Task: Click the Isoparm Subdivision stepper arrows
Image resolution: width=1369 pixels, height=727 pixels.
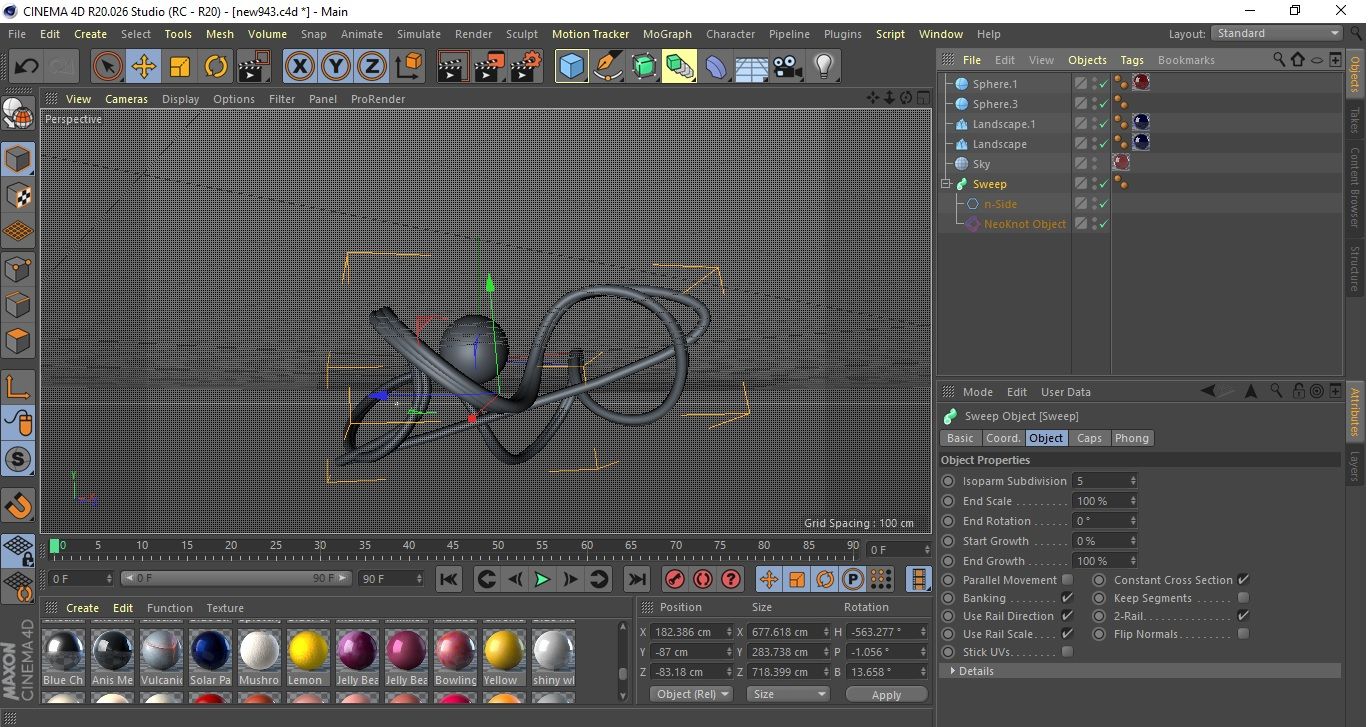Action: [x=1132, y=481]
